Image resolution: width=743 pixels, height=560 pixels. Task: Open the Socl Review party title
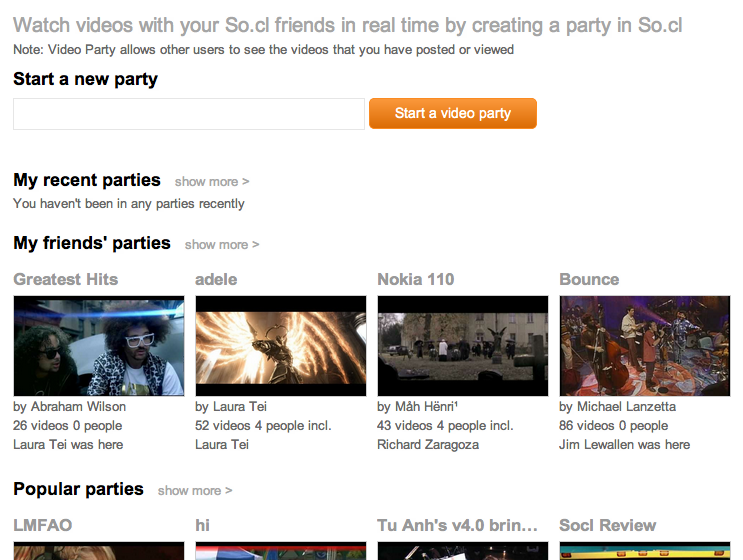[x=608, y=525]
